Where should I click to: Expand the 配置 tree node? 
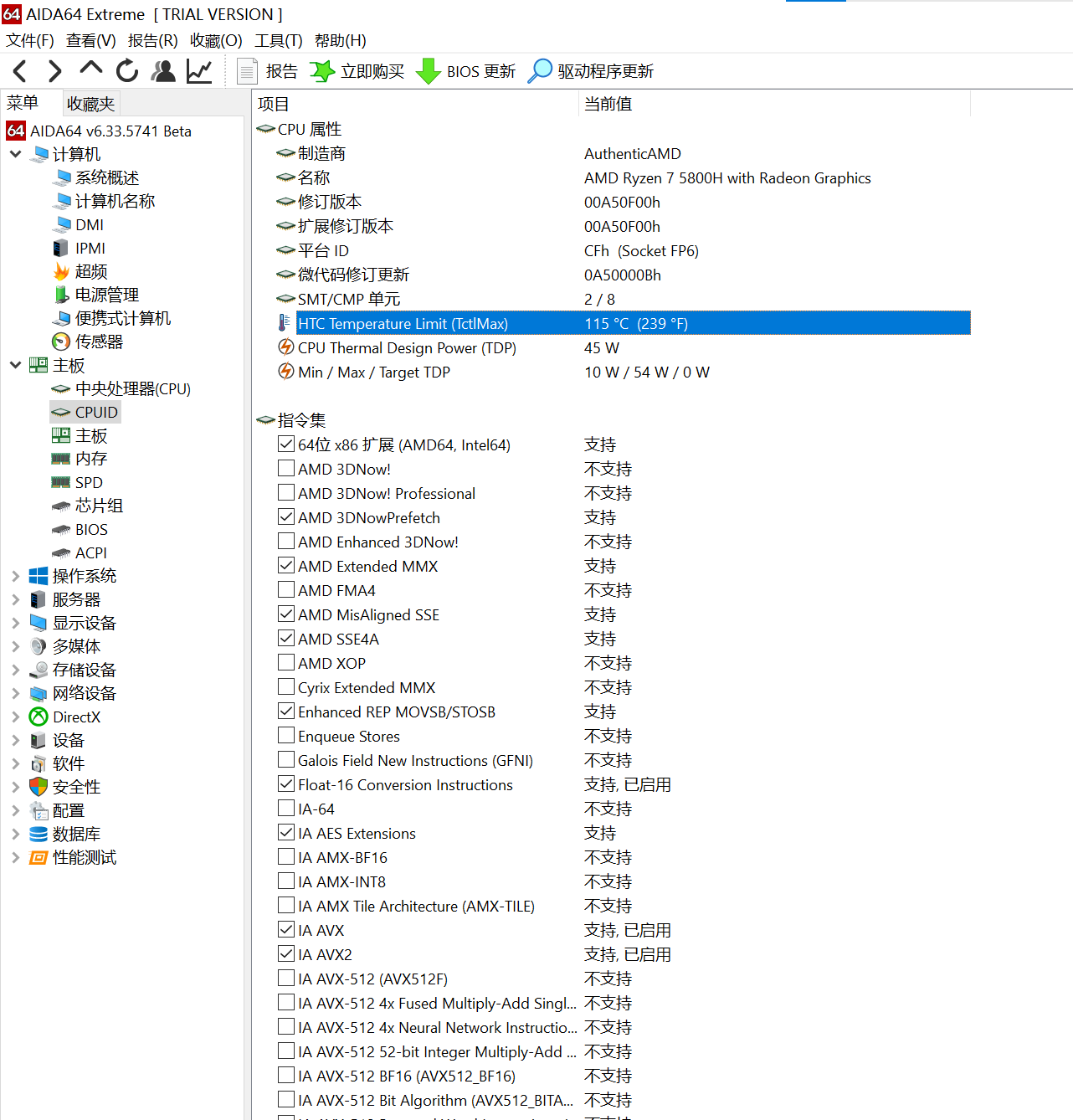tap(15, 810)
